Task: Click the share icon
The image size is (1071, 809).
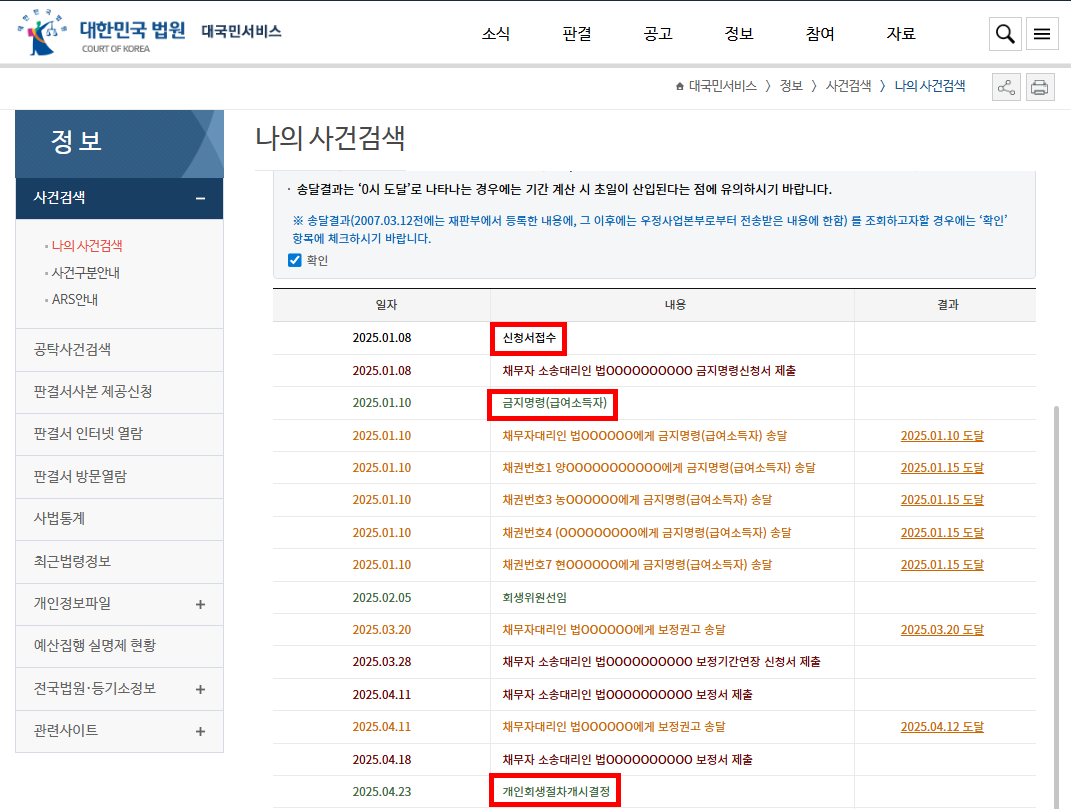Action: (x=1006, y=87)
